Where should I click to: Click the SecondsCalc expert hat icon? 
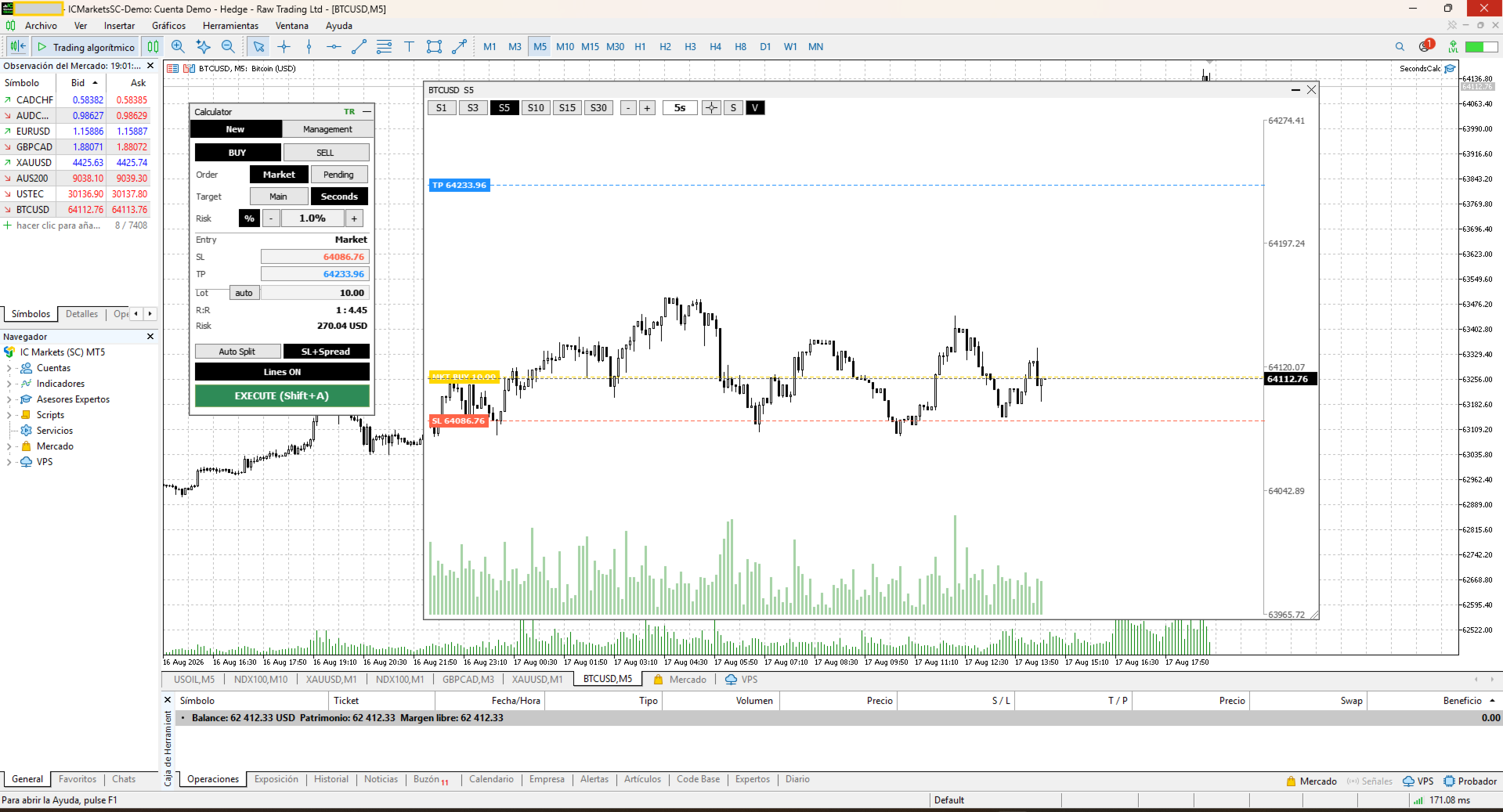click(1450, 69)
